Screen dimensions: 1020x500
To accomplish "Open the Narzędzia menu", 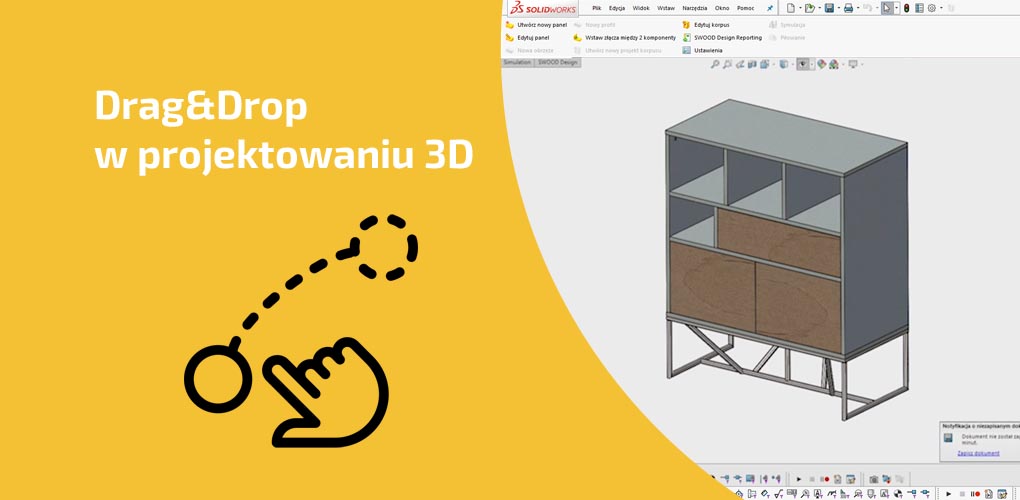I will [695, 8].
